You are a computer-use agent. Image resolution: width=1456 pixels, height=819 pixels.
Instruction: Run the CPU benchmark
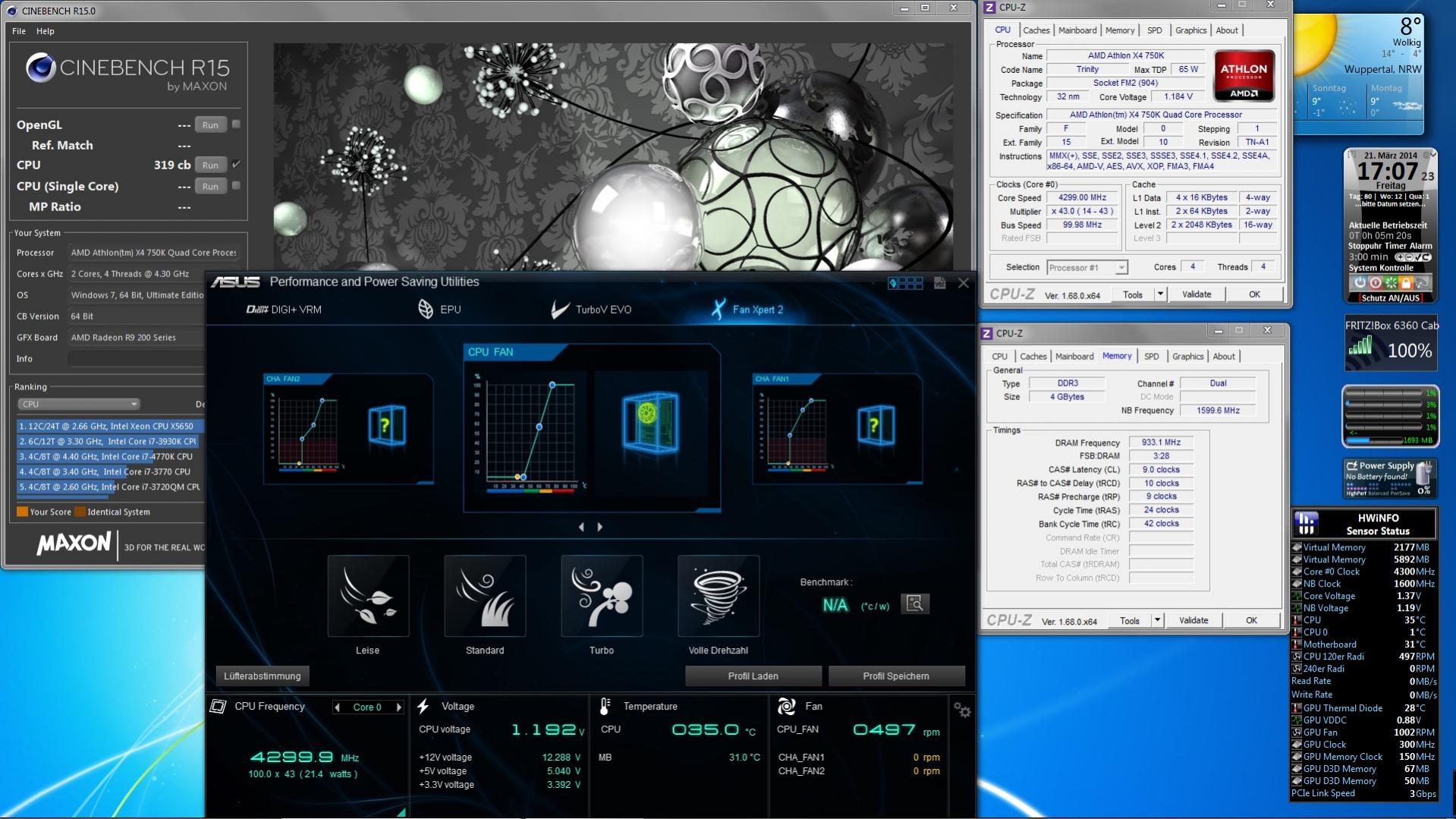210,165
